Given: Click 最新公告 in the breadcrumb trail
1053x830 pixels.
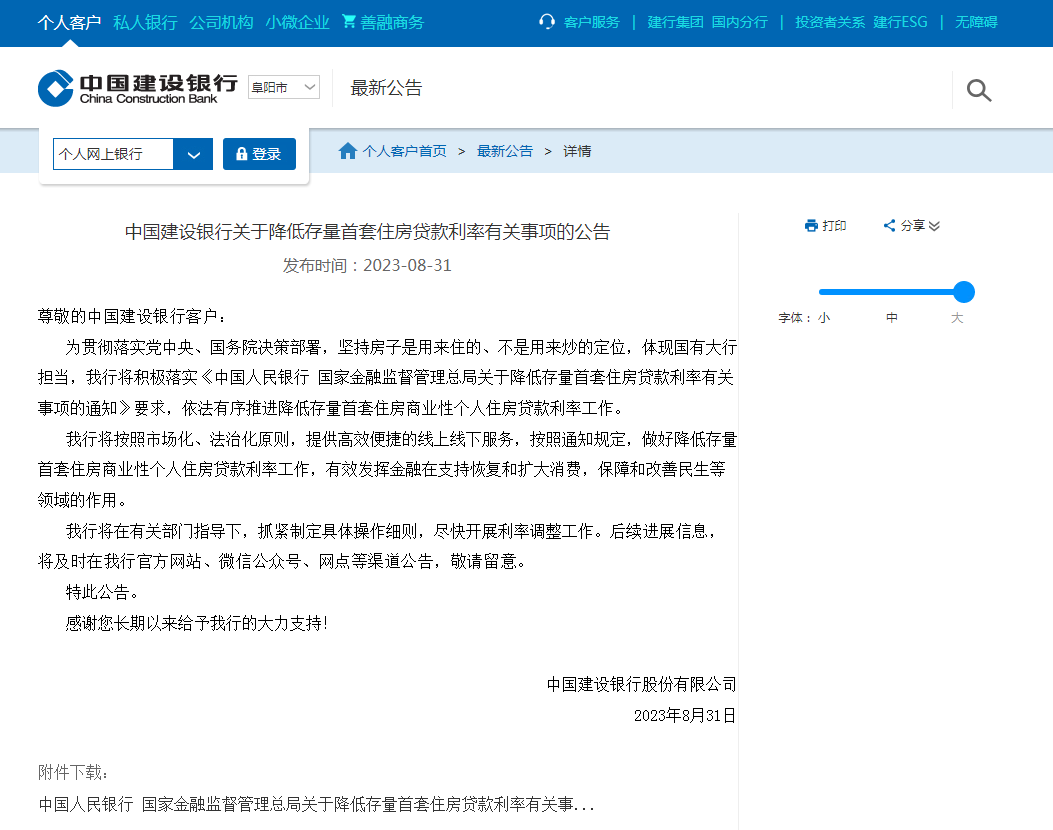Looking at the screenshot, I should click(x=505, y=150).
